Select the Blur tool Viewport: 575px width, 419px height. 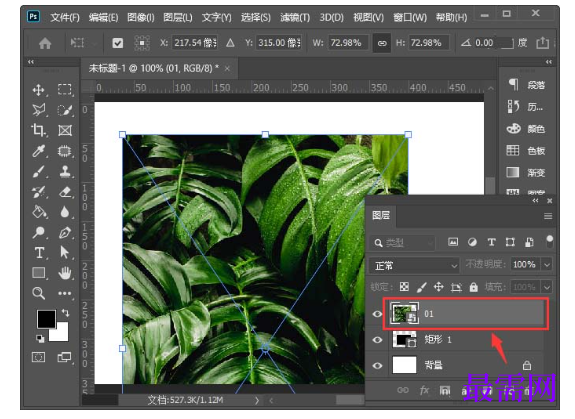pyautogui.click(x=65, y=212)
